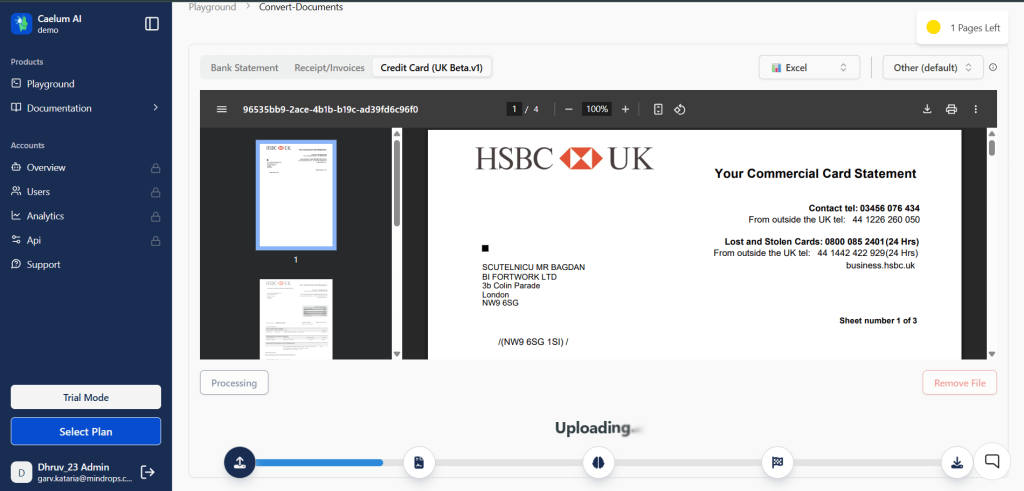This screenshot has height=491, width=1024.
Task: Click the flag step icon
Action: pos(777,462)
